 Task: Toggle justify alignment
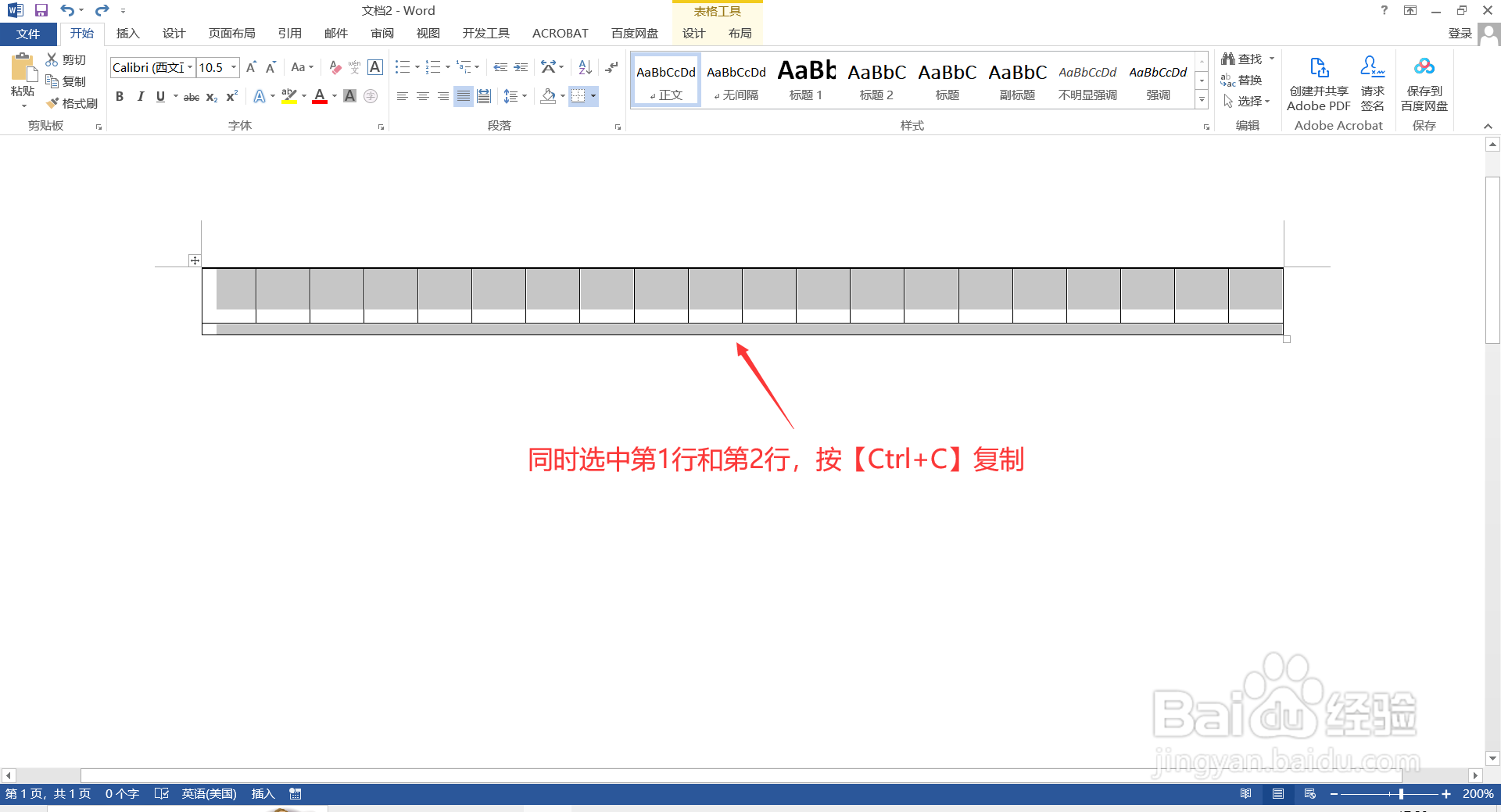click(464, 96)
